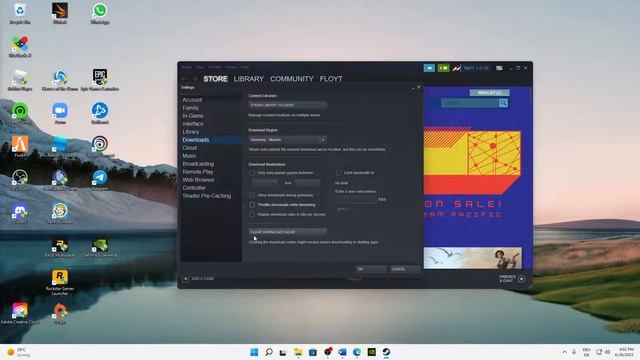
Task: Open the Windows Start menu
Action: (x=254, y=352)
